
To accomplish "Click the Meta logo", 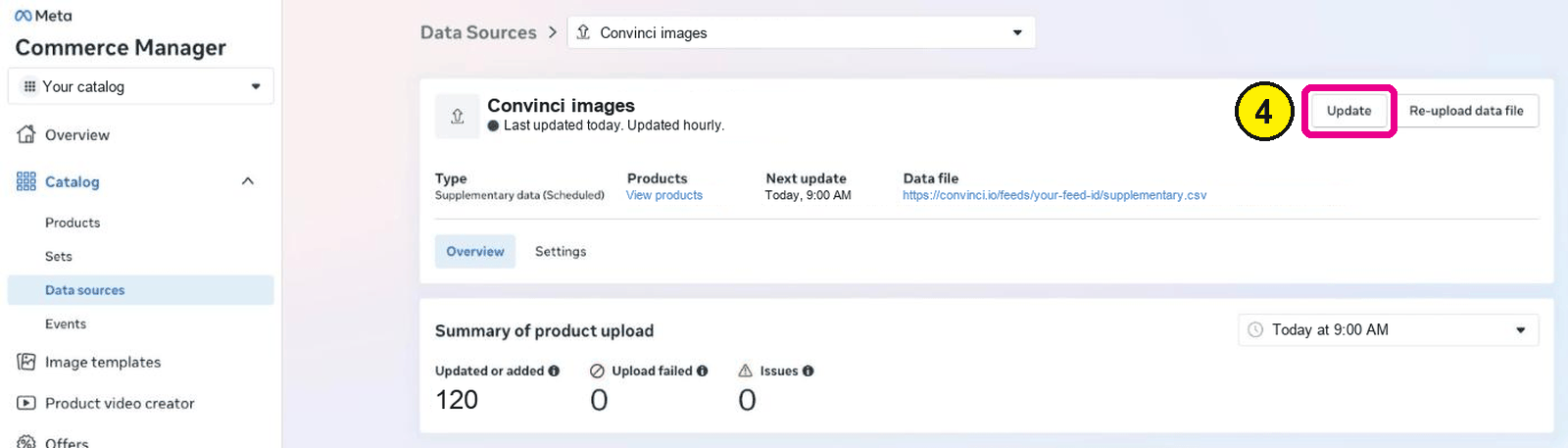I will click(x=43, y=16).
